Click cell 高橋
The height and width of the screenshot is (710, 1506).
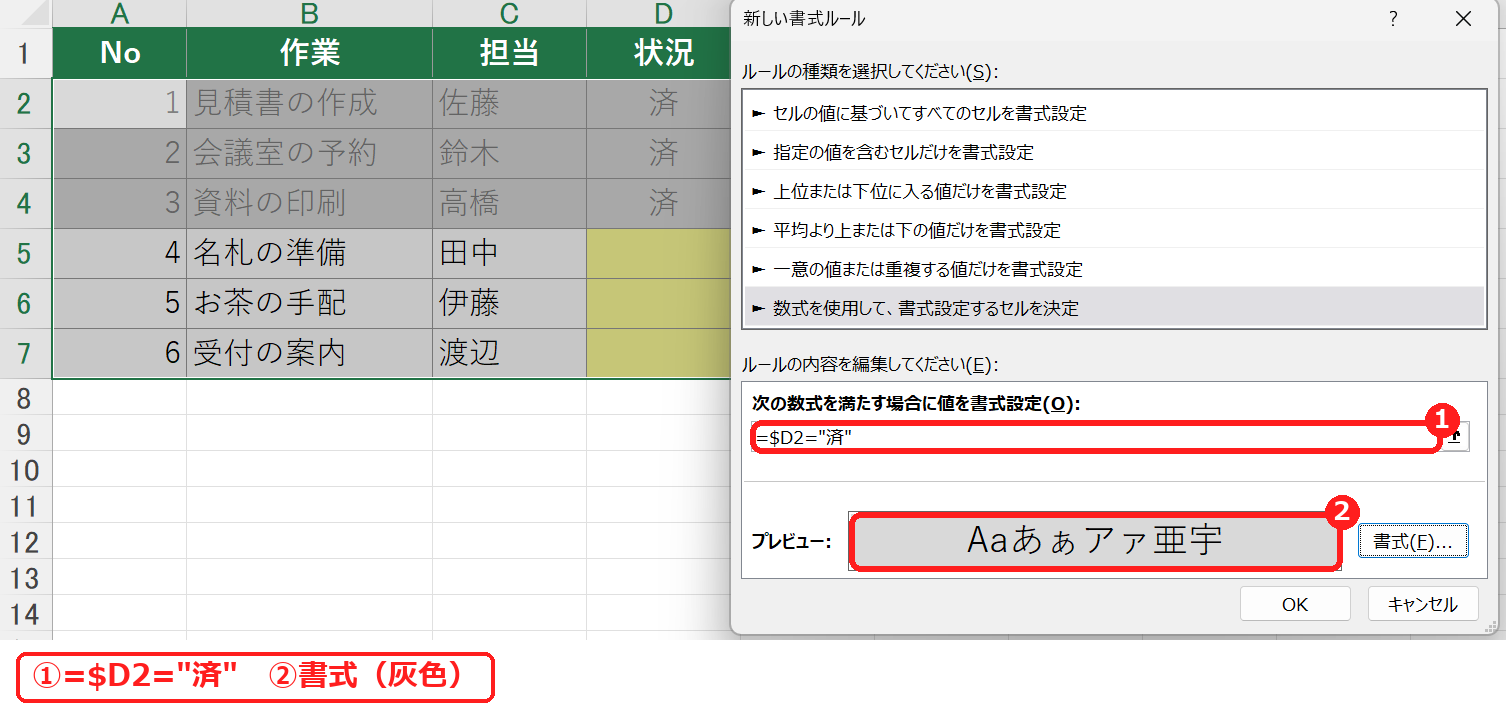click(x=509, y=203)
